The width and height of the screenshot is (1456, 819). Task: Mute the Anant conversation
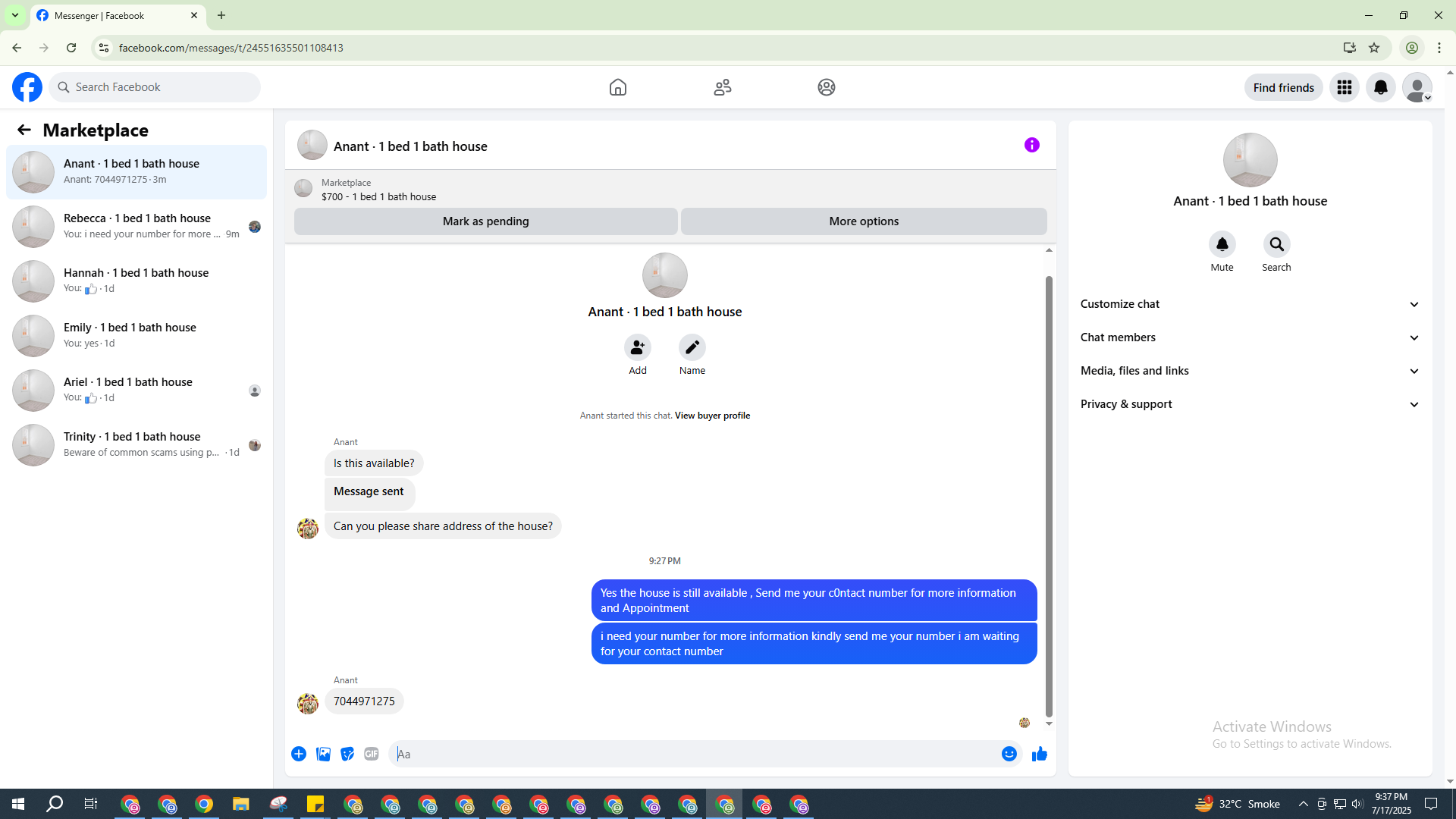[1222, 244]
